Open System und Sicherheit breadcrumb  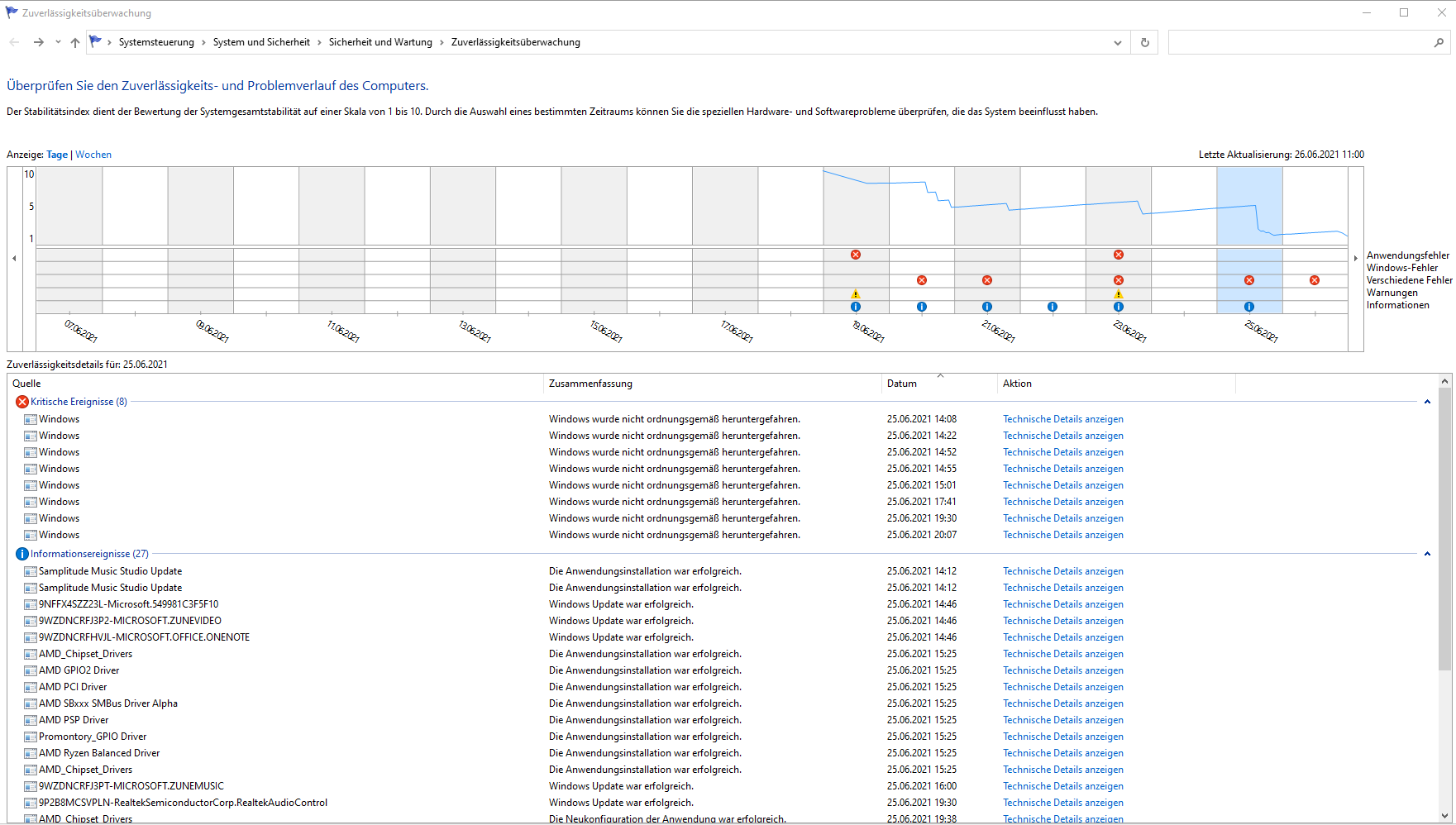tap(261, 42)
